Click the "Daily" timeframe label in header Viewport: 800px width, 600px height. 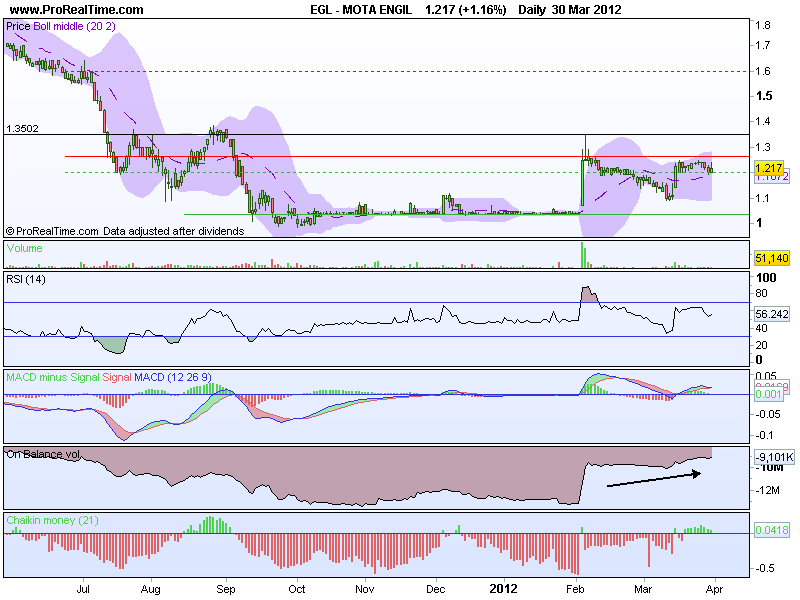(x=532, y=10)
